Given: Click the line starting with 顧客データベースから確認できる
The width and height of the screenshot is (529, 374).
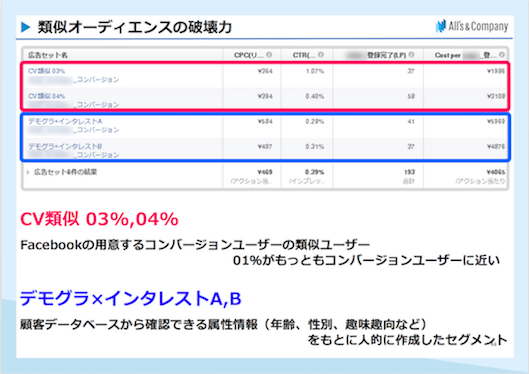Looking at the screenshot, I should click(223, 324).
